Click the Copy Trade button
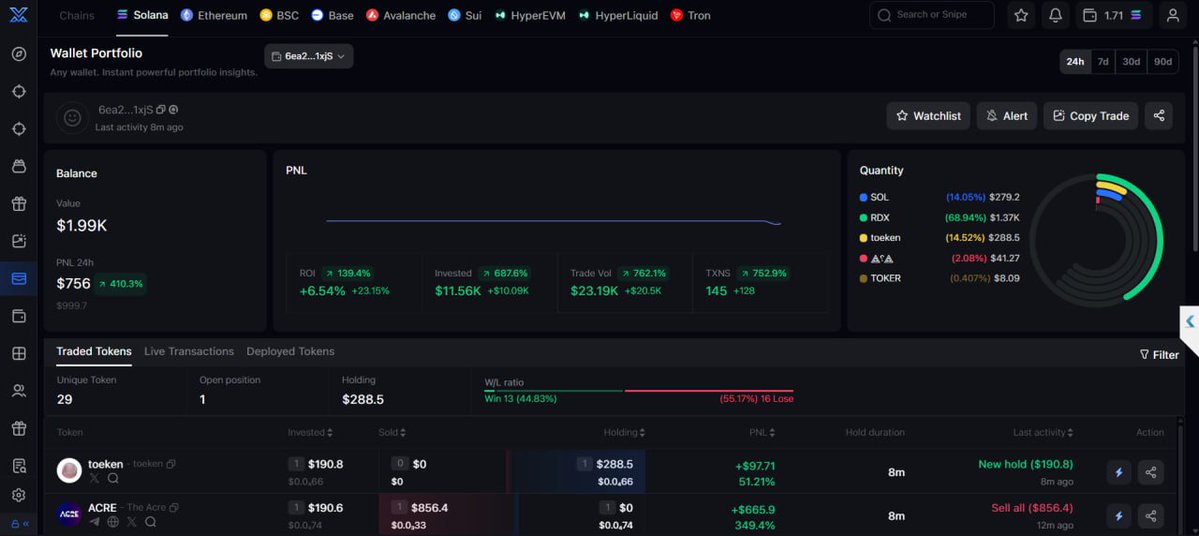Screen dimensions: 1199x536 click(1091, 115)
